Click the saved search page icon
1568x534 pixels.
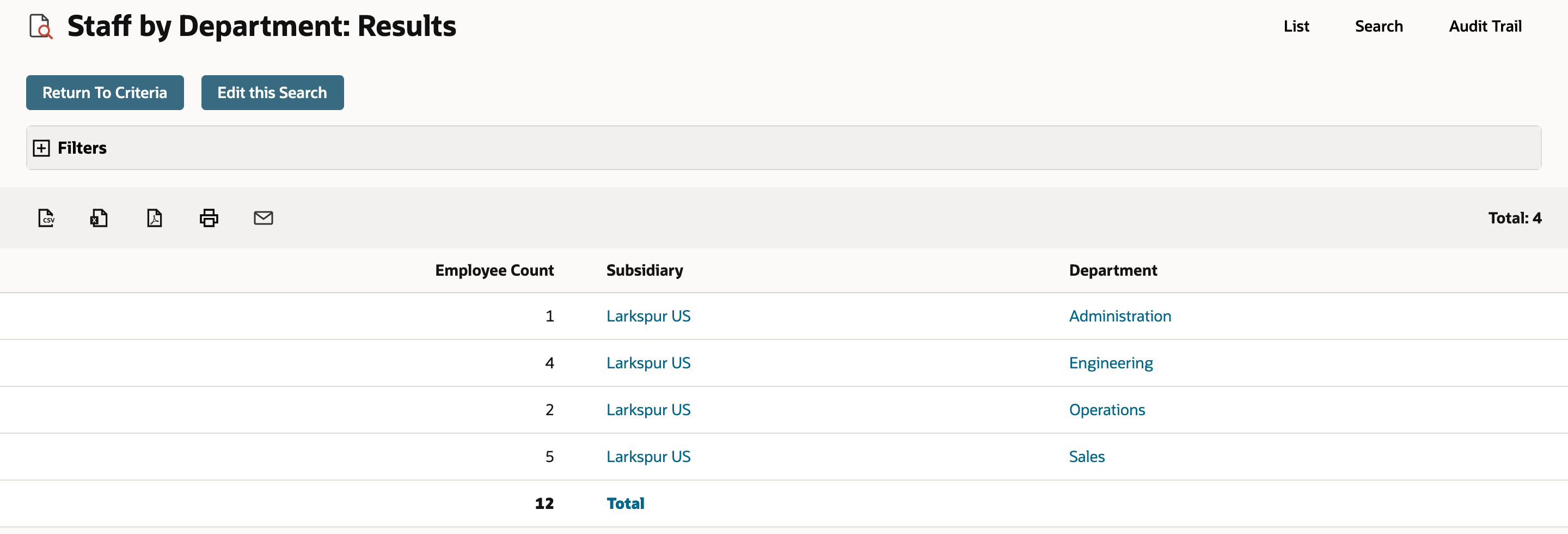click(41, 27)
